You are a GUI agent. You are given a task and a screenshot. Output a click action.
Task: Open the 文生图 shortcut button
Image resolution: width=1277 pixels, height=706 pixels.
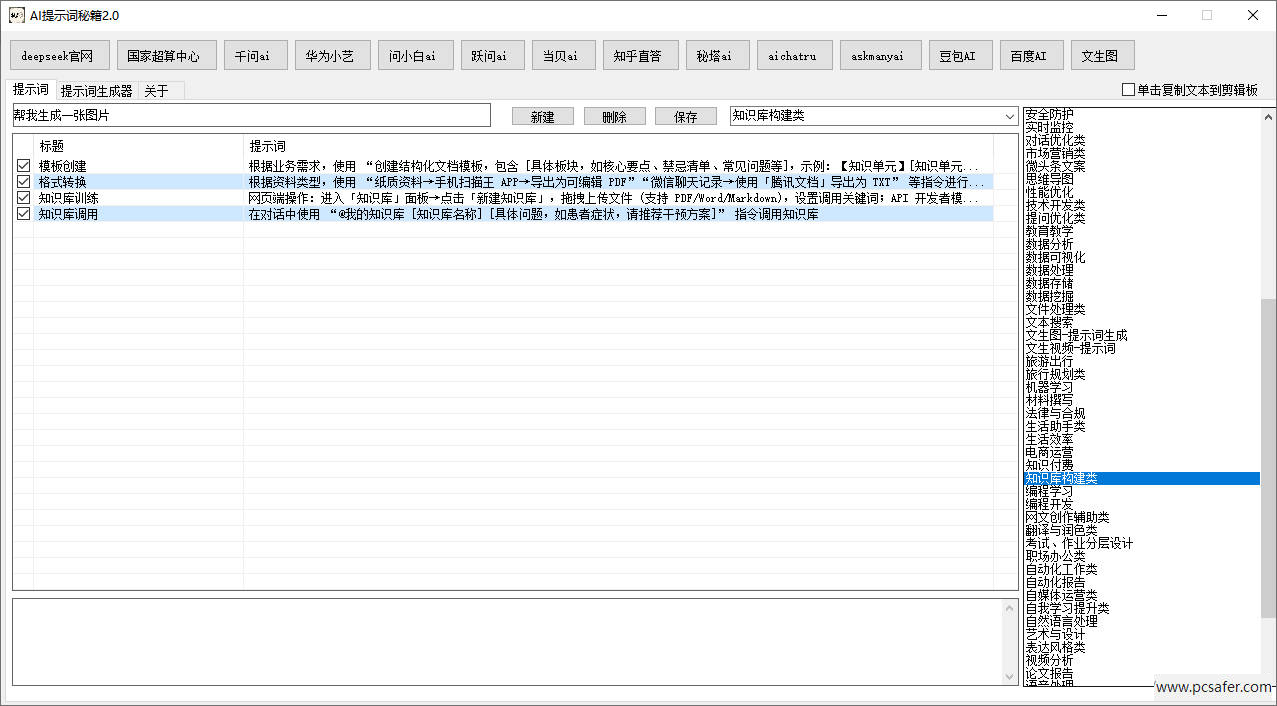(1102, 56)
